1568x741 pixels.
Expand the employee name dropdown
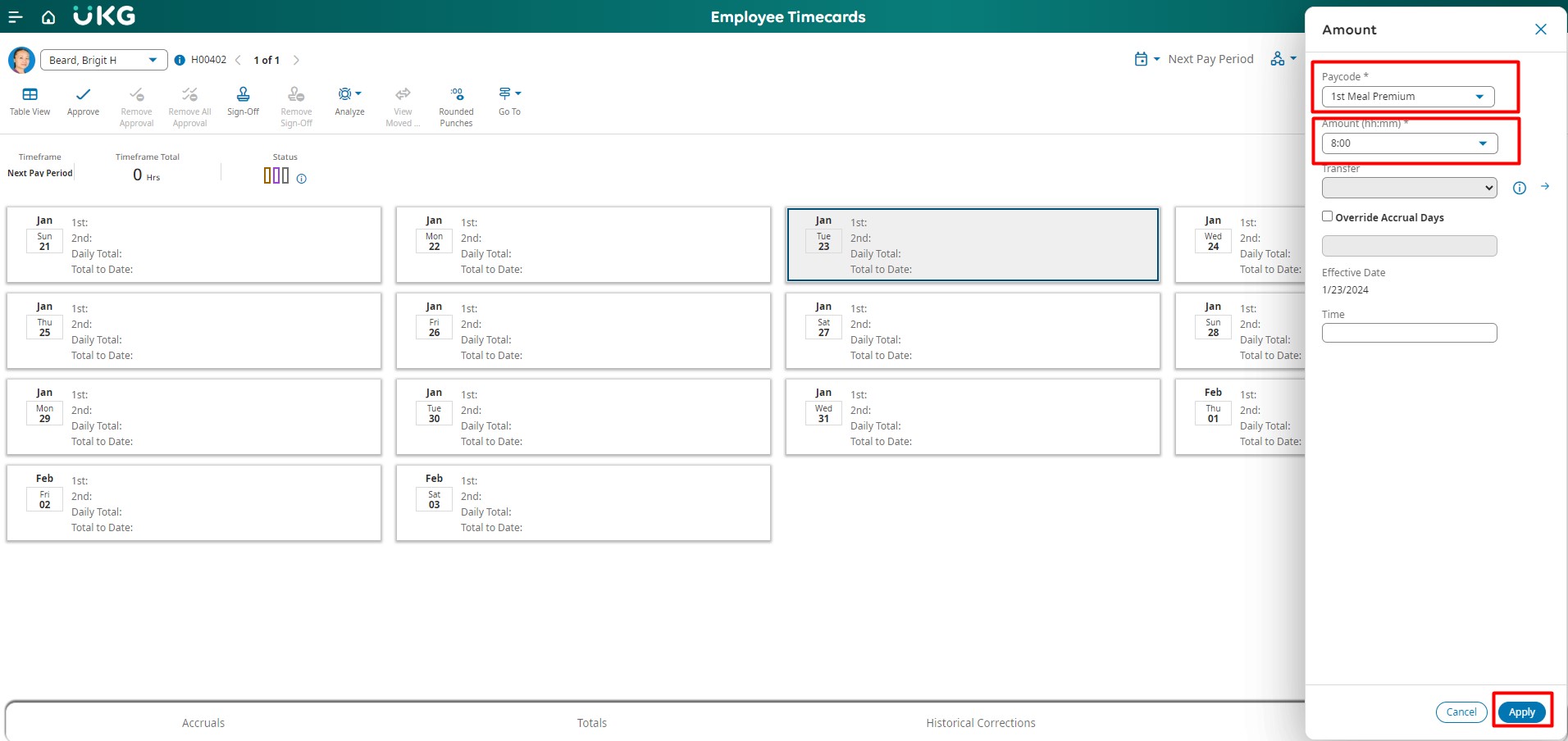tap(153, 60)
